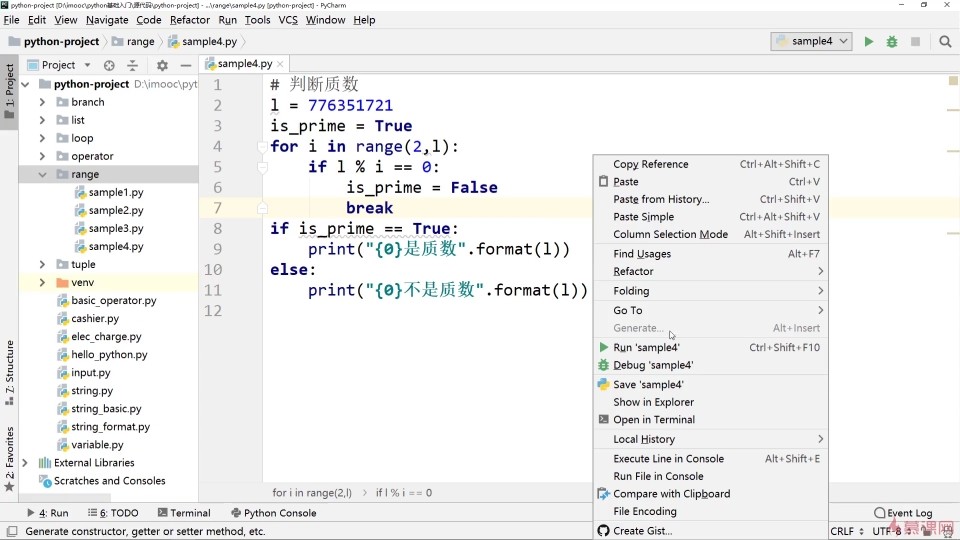Viewport: 960px width, 540px height.
Task: Open the Refactor menu
Action: click(x=190, y=20)
